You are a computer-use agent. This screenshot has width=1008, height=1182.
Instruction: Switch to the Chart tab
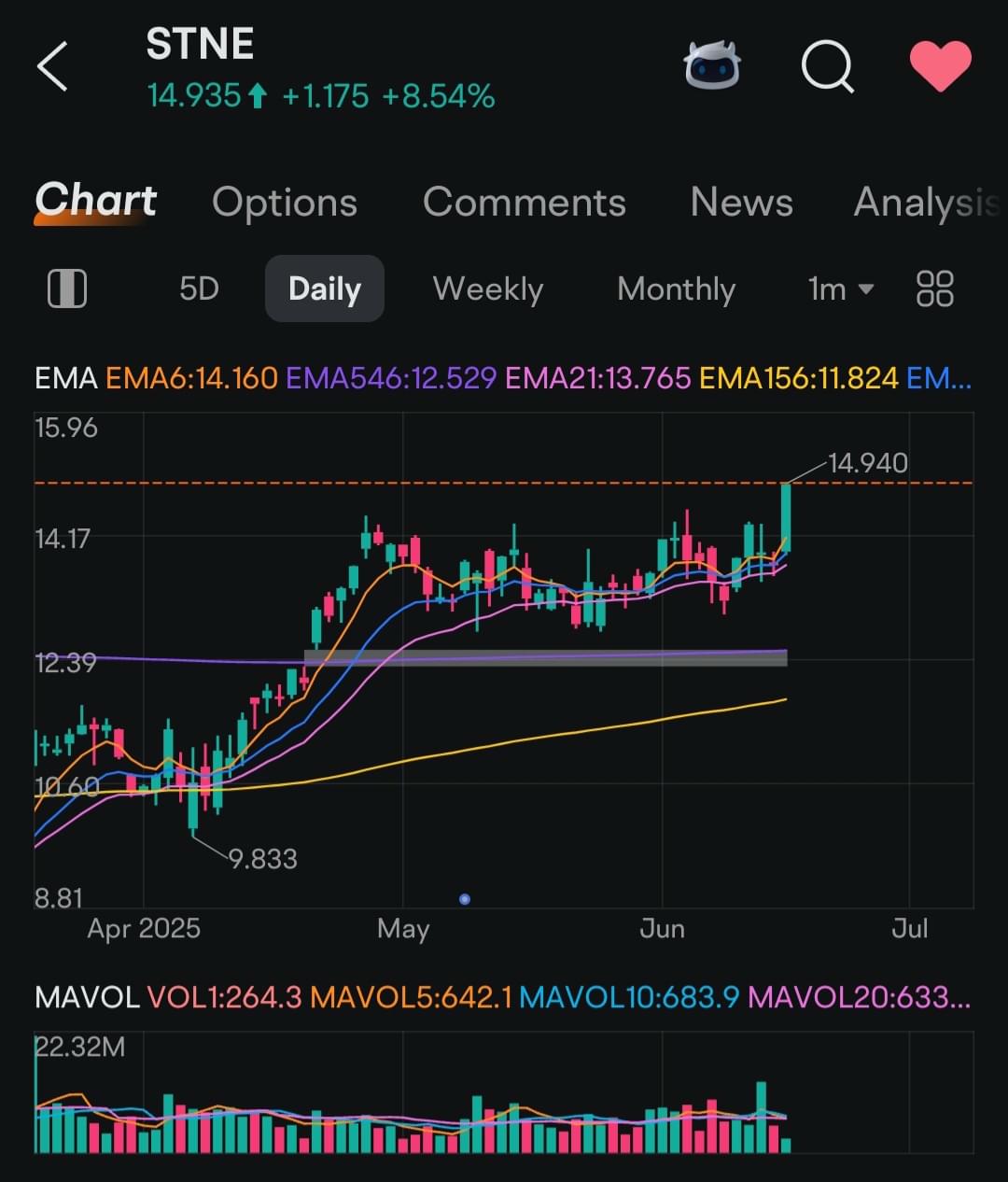[x=95, y=202]
